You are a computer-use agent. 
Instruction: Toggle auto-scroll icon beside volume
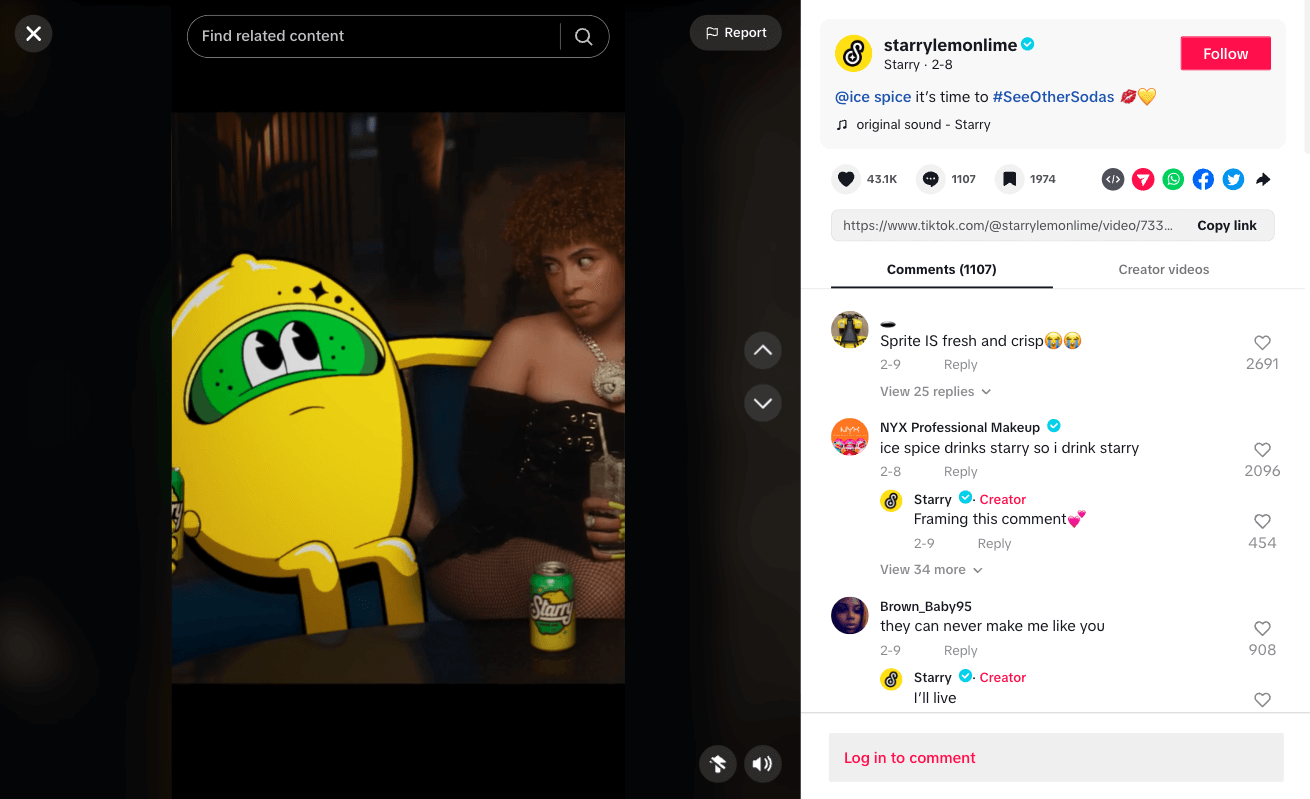click(x=718, y=764)
